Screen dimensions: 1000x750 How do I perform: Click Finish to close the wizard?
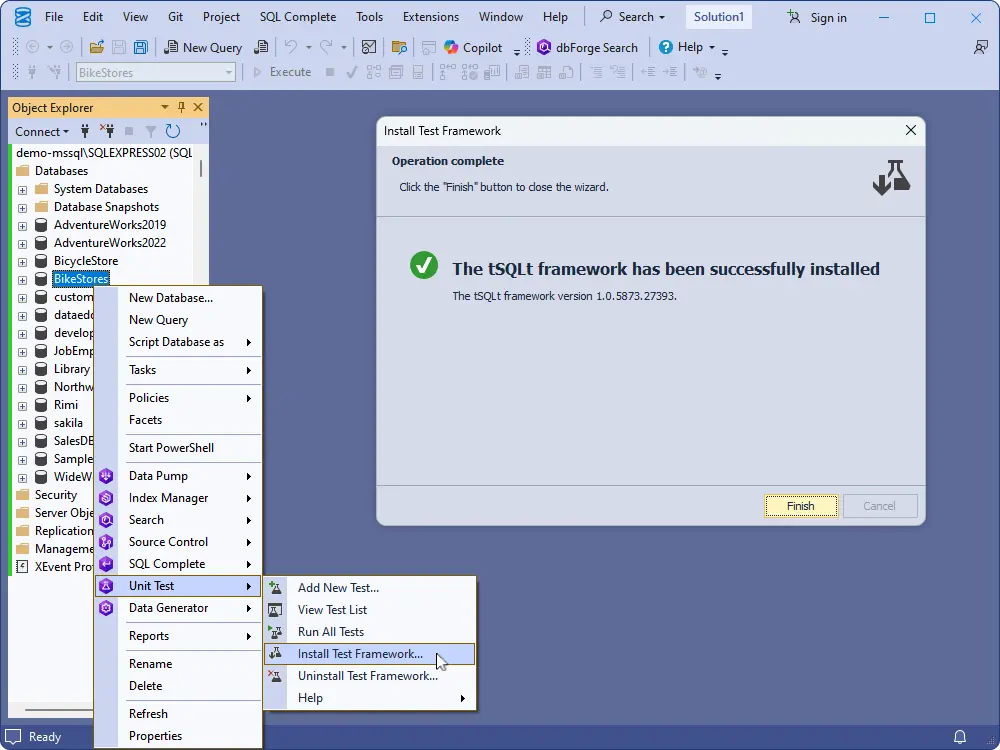800,506
